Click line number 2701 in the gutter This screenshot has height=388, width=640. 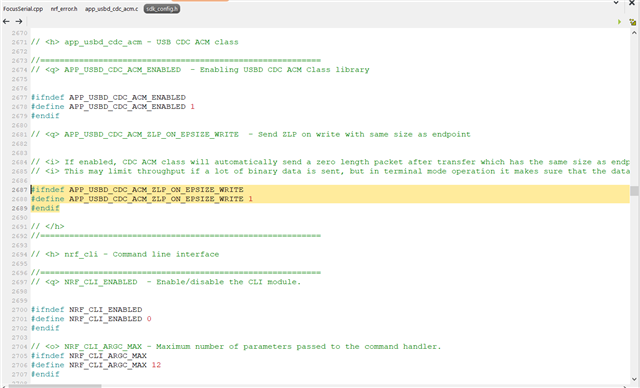[19, 319]
